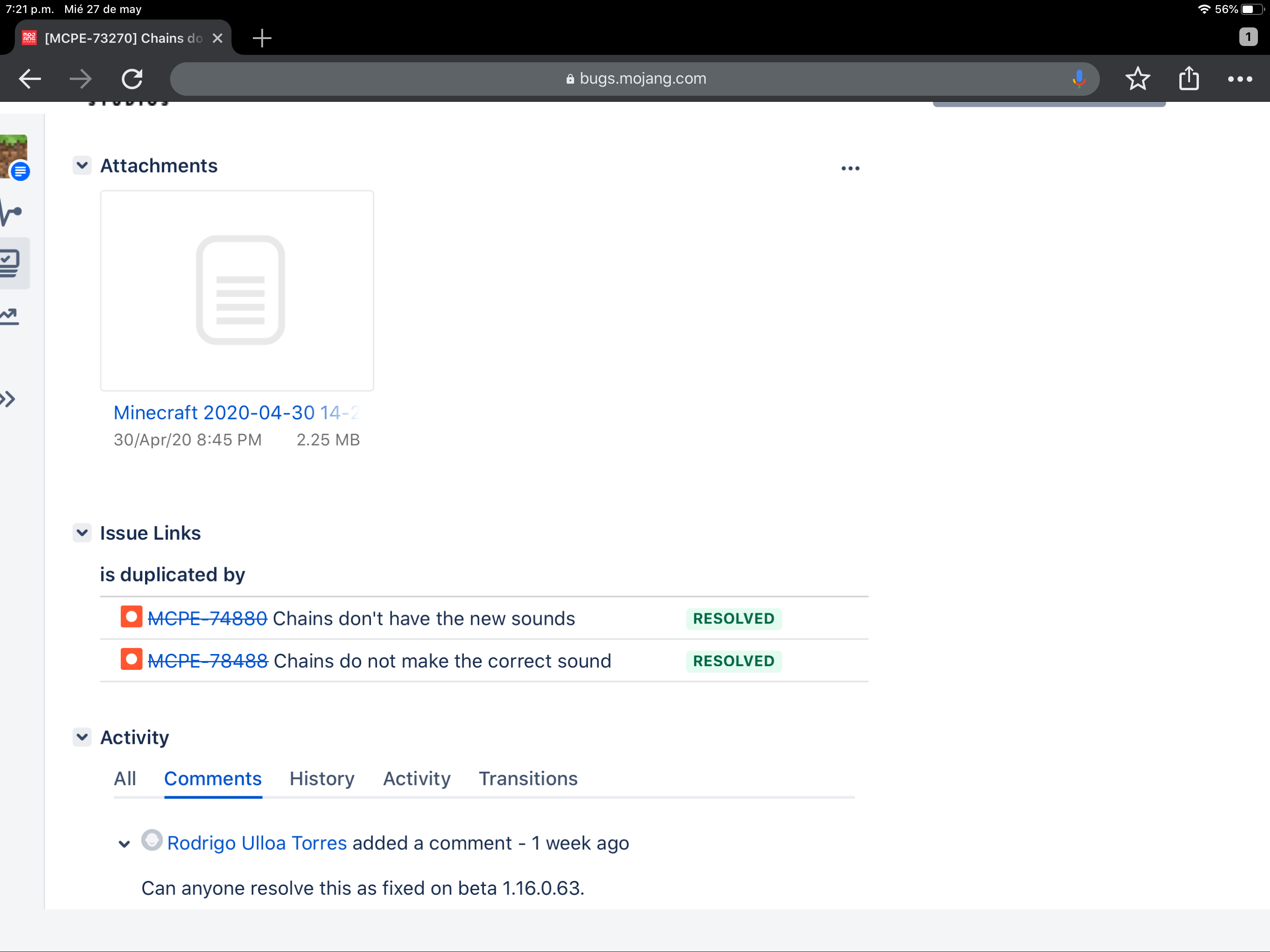Collapse the Issue Links section
The height and width of the screenshot is (952, 1270).
[x=82, y=533]
